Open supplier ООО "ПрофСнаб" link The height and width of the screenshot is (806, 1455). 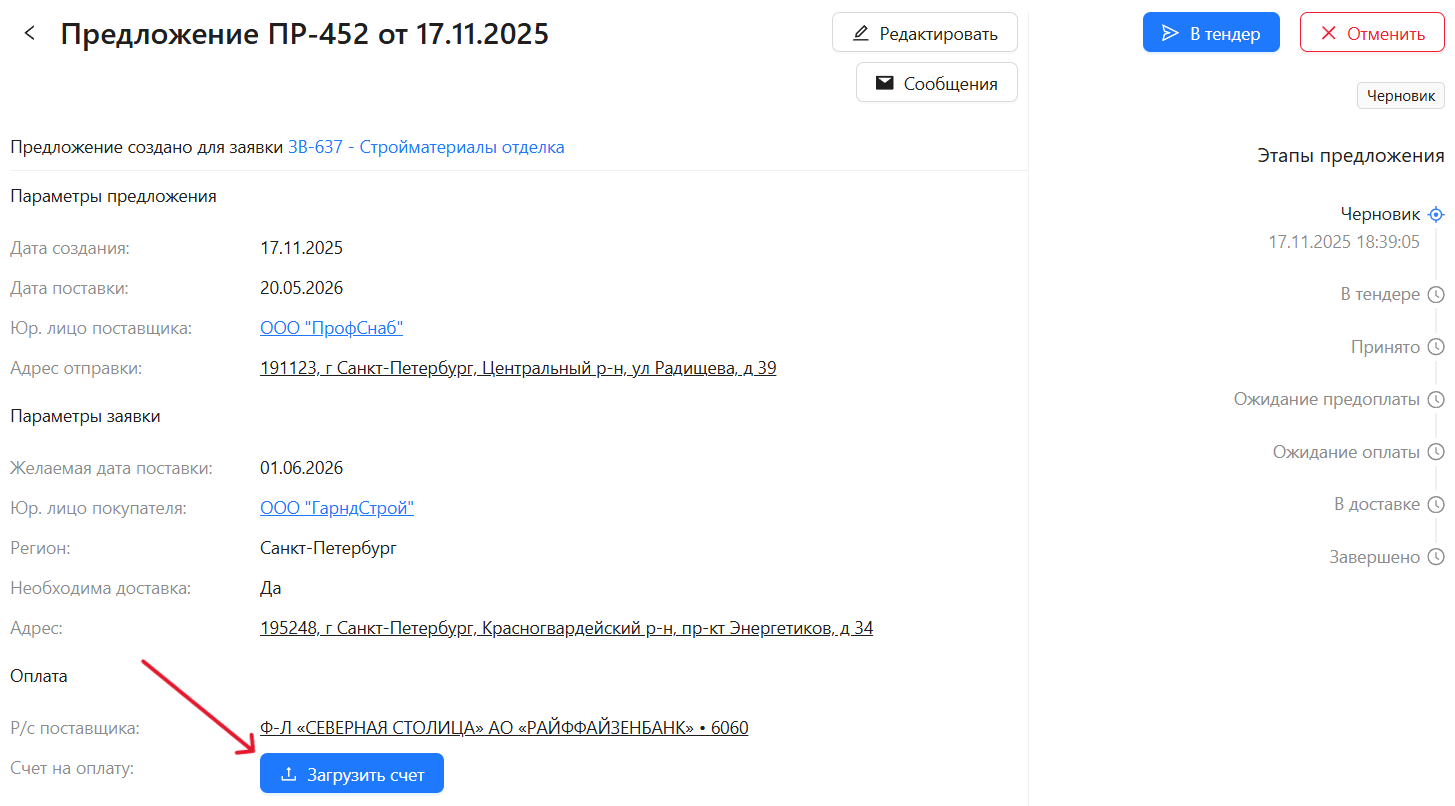tap(331, 328)
